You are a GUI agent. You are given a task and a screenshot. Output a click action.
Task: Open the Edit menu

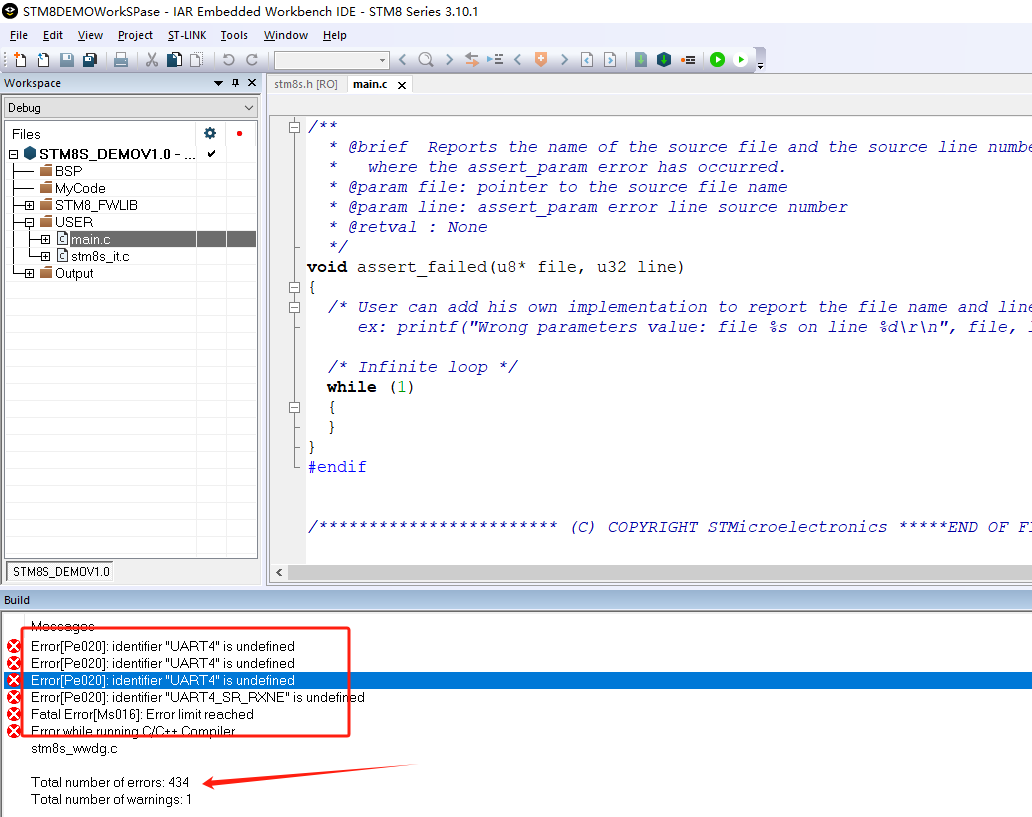pyautogui.click(x=53, y=36)
